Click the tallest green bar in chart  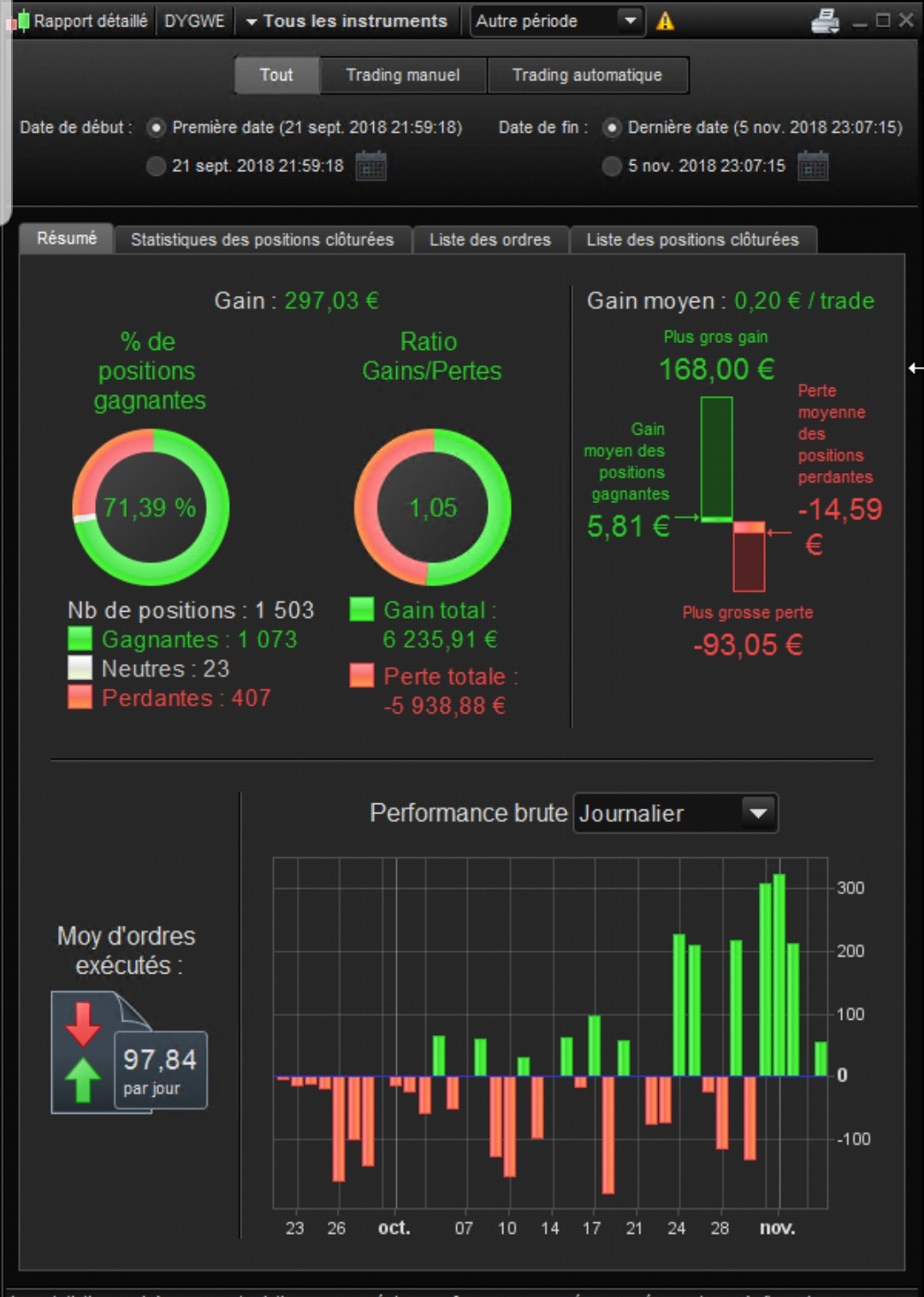coord(779,974)
